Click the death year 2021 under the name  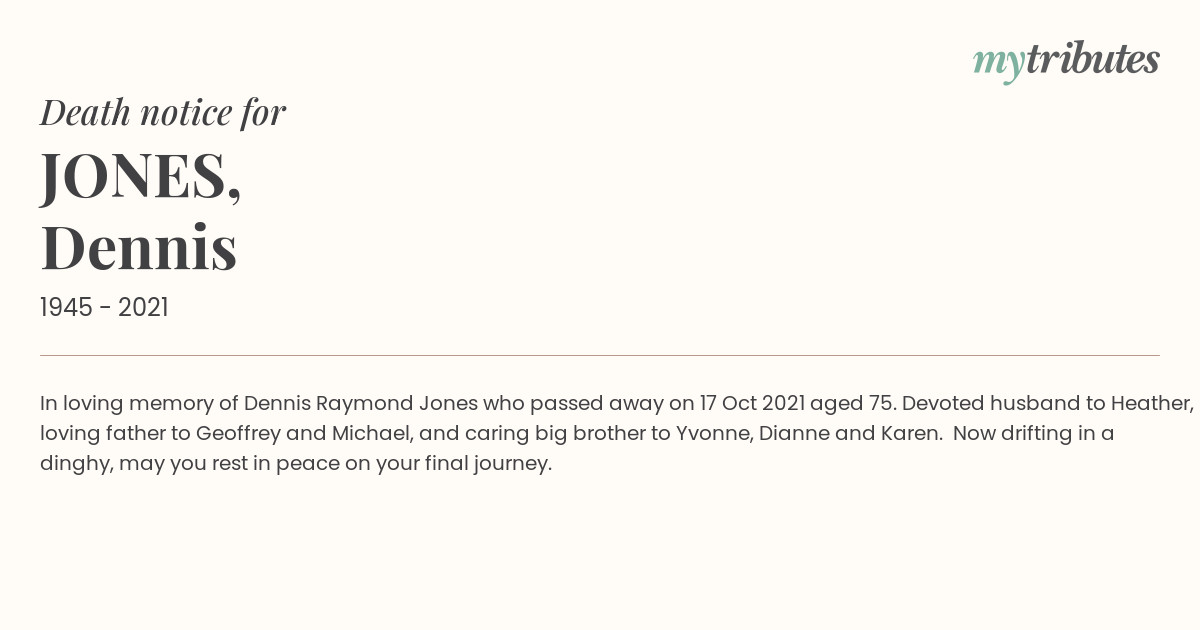click(143, 308)
